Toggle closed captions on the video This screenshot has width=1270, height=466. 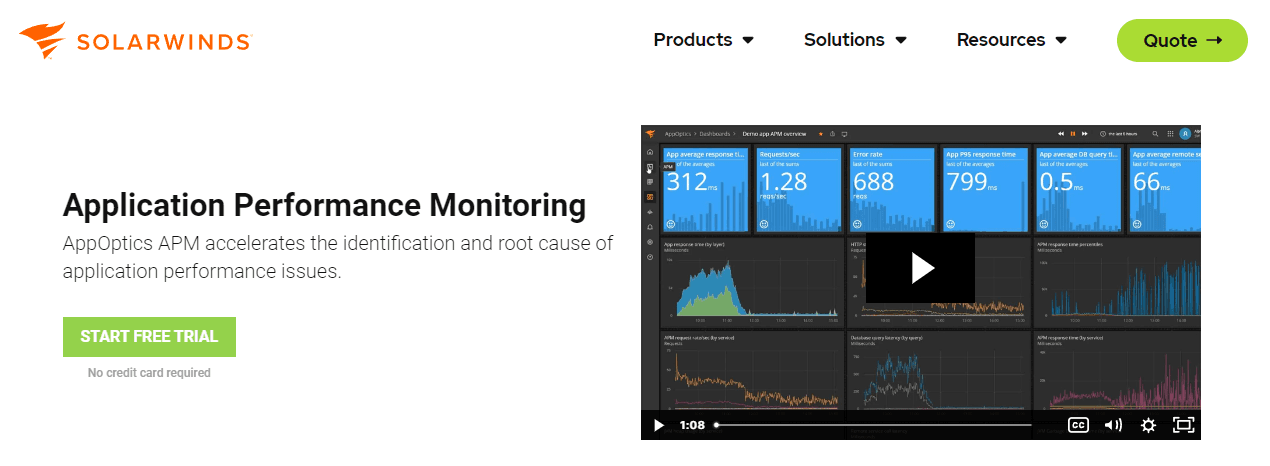pos(1078,425)
